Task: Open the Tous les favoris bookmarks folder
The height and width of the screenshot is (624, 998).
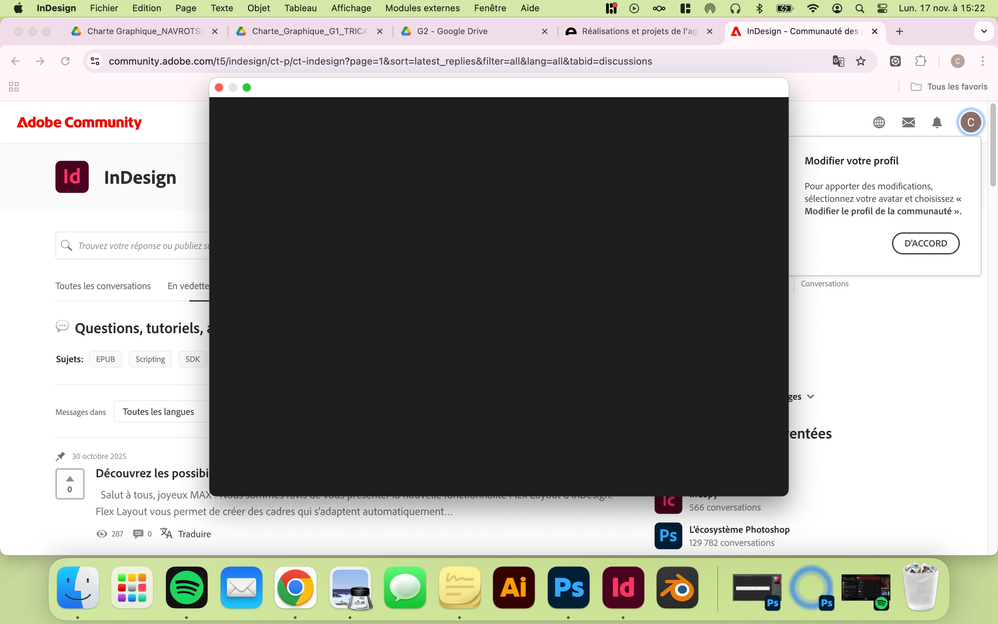Action: pyautogui.click(x=949, y=87)
